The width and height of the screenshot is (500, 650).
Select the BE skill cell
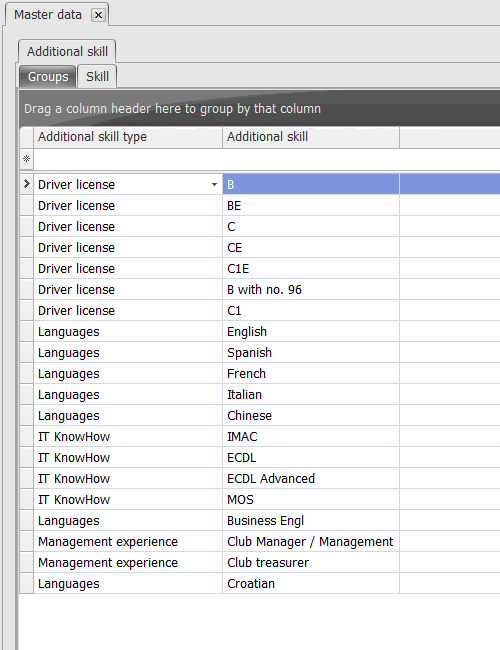coord(311,206)
